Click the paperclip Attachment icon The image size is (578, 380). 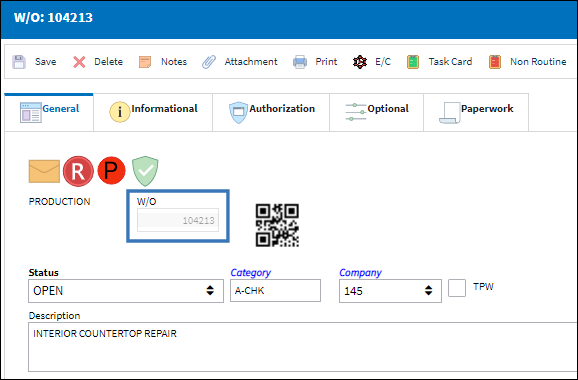click(x=209, y=62)
